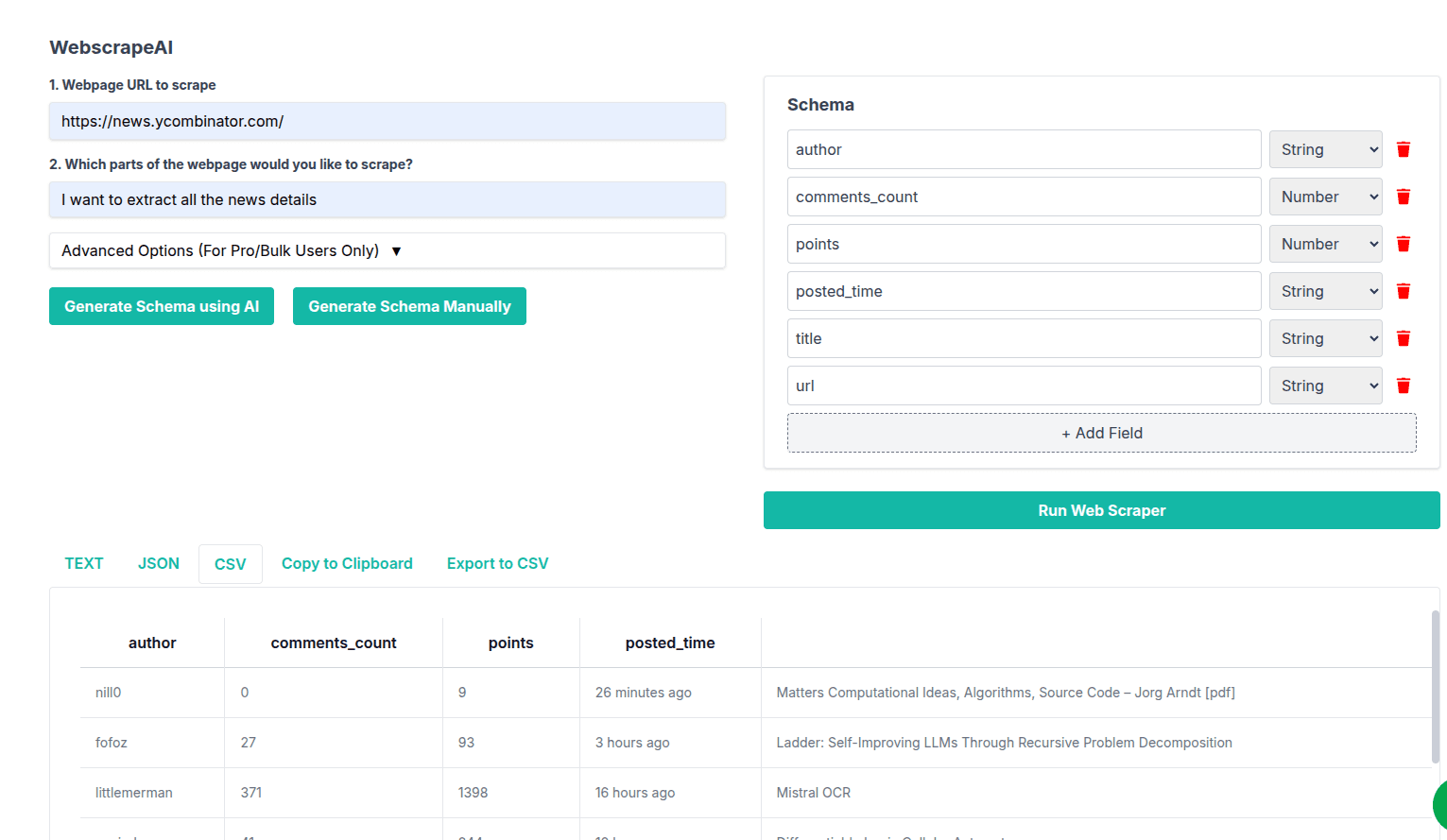Delete the posted_time schema field

(1404, 291)
